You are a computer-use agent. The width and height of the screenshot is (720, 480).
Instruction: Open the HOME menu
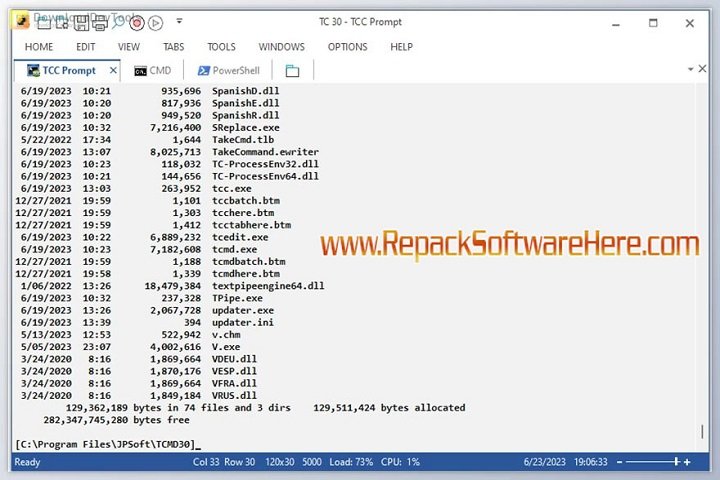tap(39, 47)
